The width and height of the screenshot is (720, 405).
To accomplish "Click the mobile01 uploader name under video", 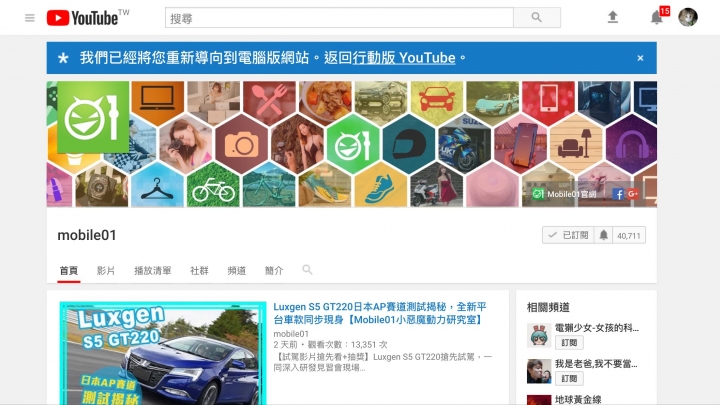I will (291, 334).
